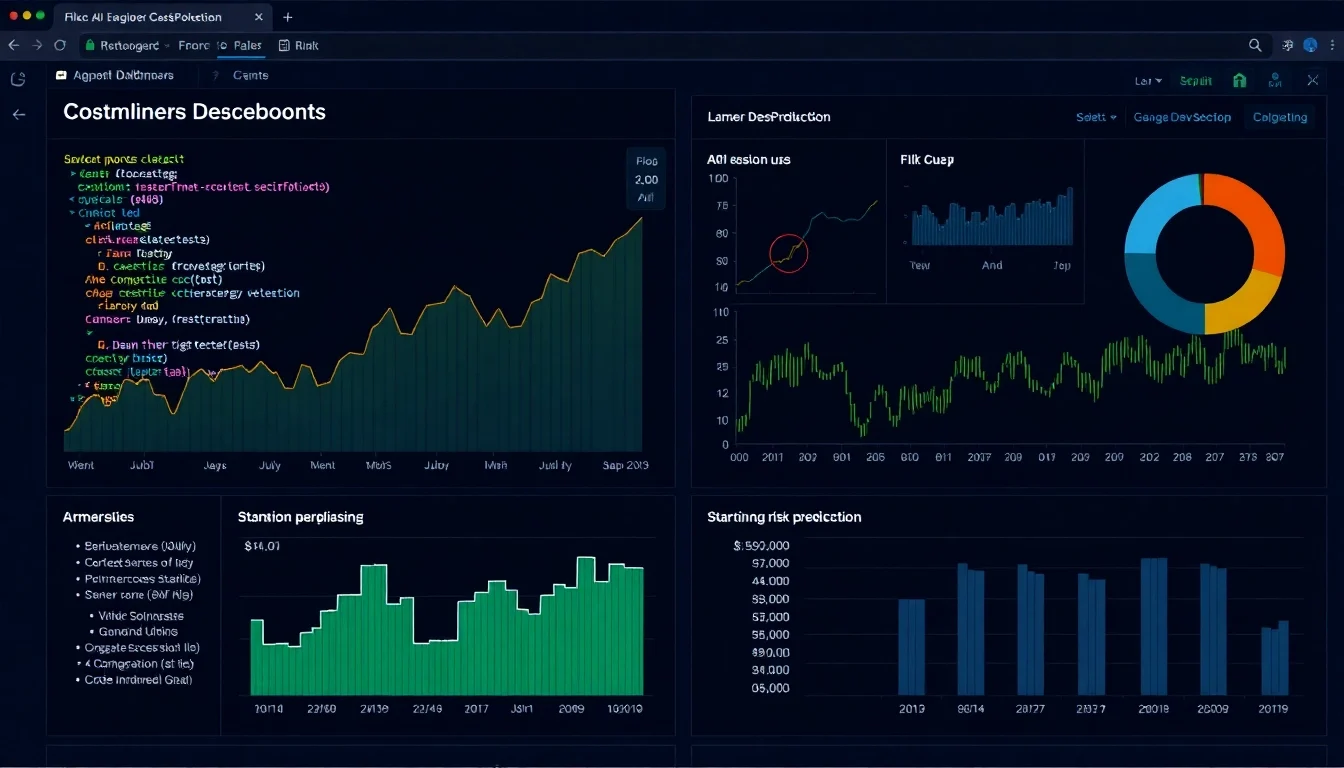Image resolution: width=1344 pixels, height=768 pixels.
Task: Open the browser extensions icon
Action: pos(1287,45)
